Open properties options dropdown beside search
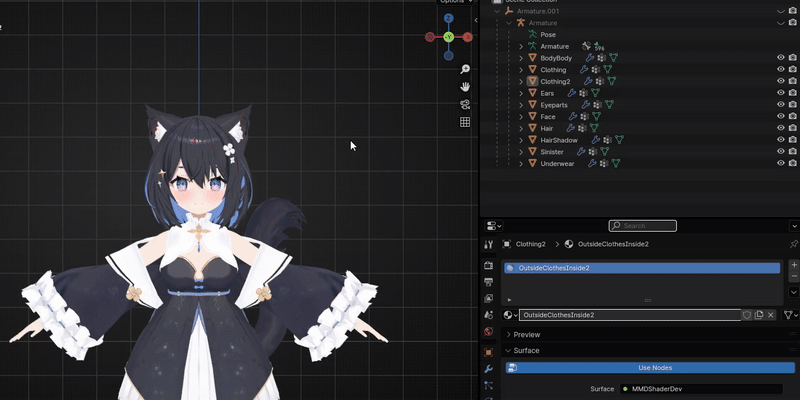The width and height of the screenshot is (800, 400). click(x=794, y=226)
